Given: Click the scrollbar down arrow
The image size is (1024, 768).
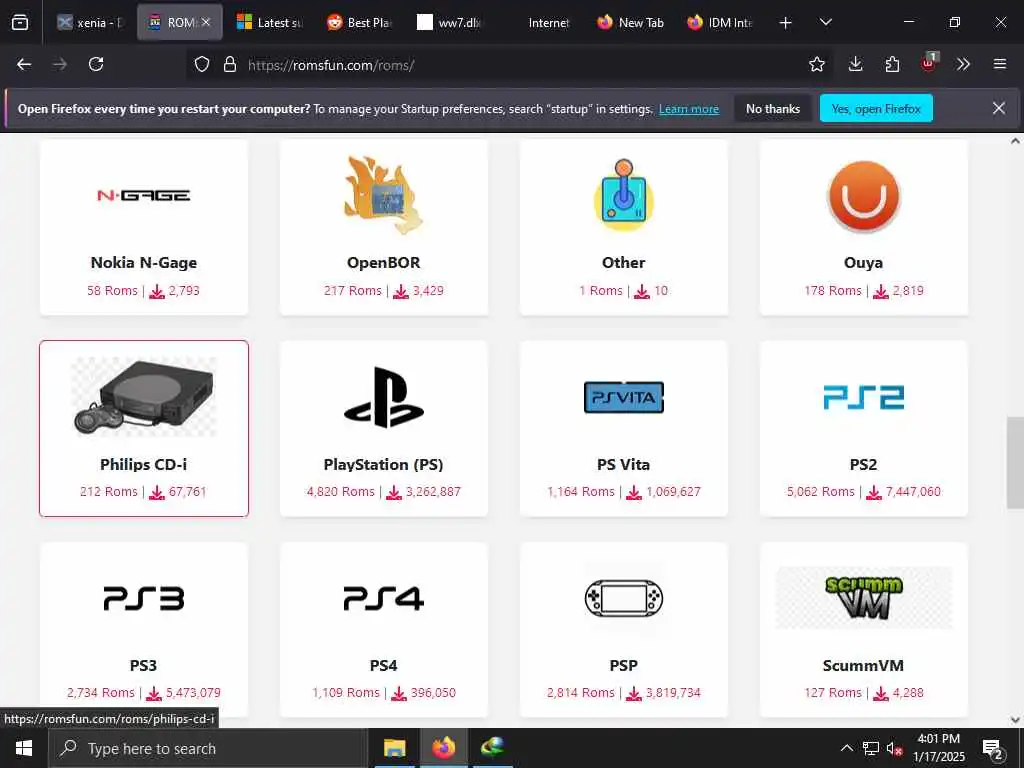Looking at the screenshot, I should [x=1015, y=720].
